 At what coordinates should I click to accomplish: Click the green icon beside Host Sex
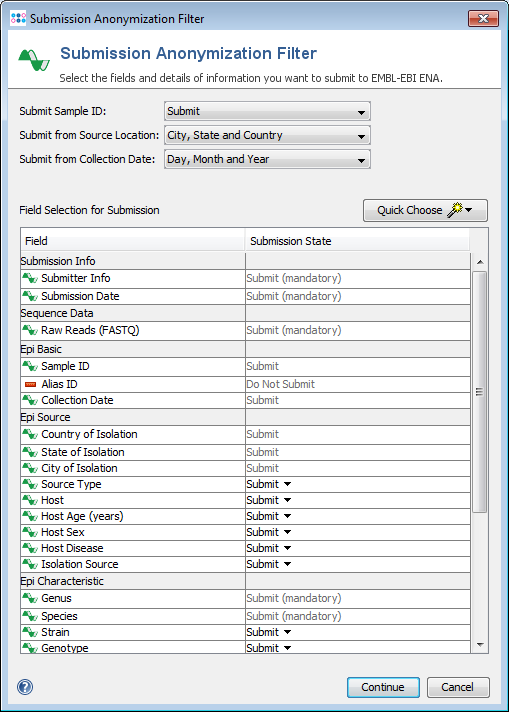pos(30,532)
